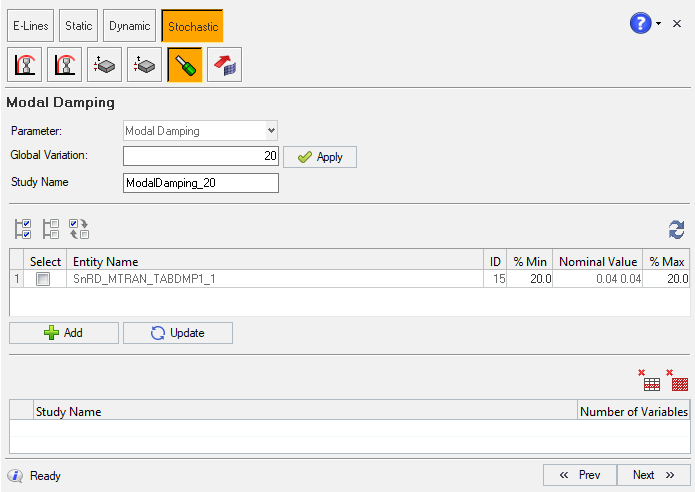The height and width of the screenshot is (492, 695).
Task: Click the % Max column header
Action: coord(666,262)
